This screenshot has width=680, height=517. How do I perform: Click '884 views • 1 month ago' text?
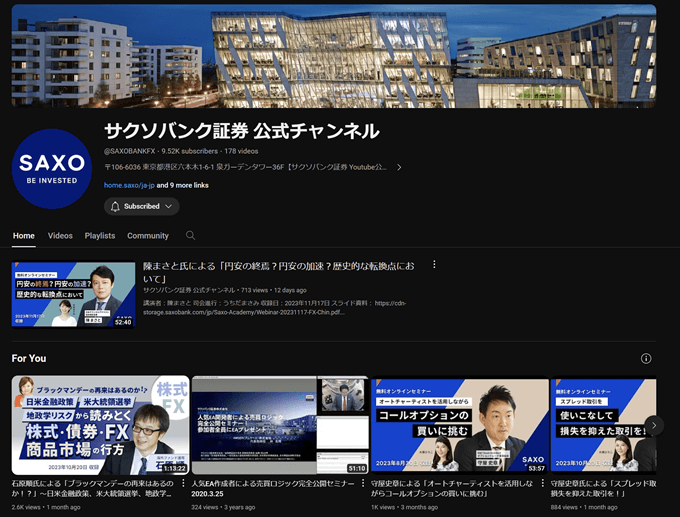click(x=584, y=507)
